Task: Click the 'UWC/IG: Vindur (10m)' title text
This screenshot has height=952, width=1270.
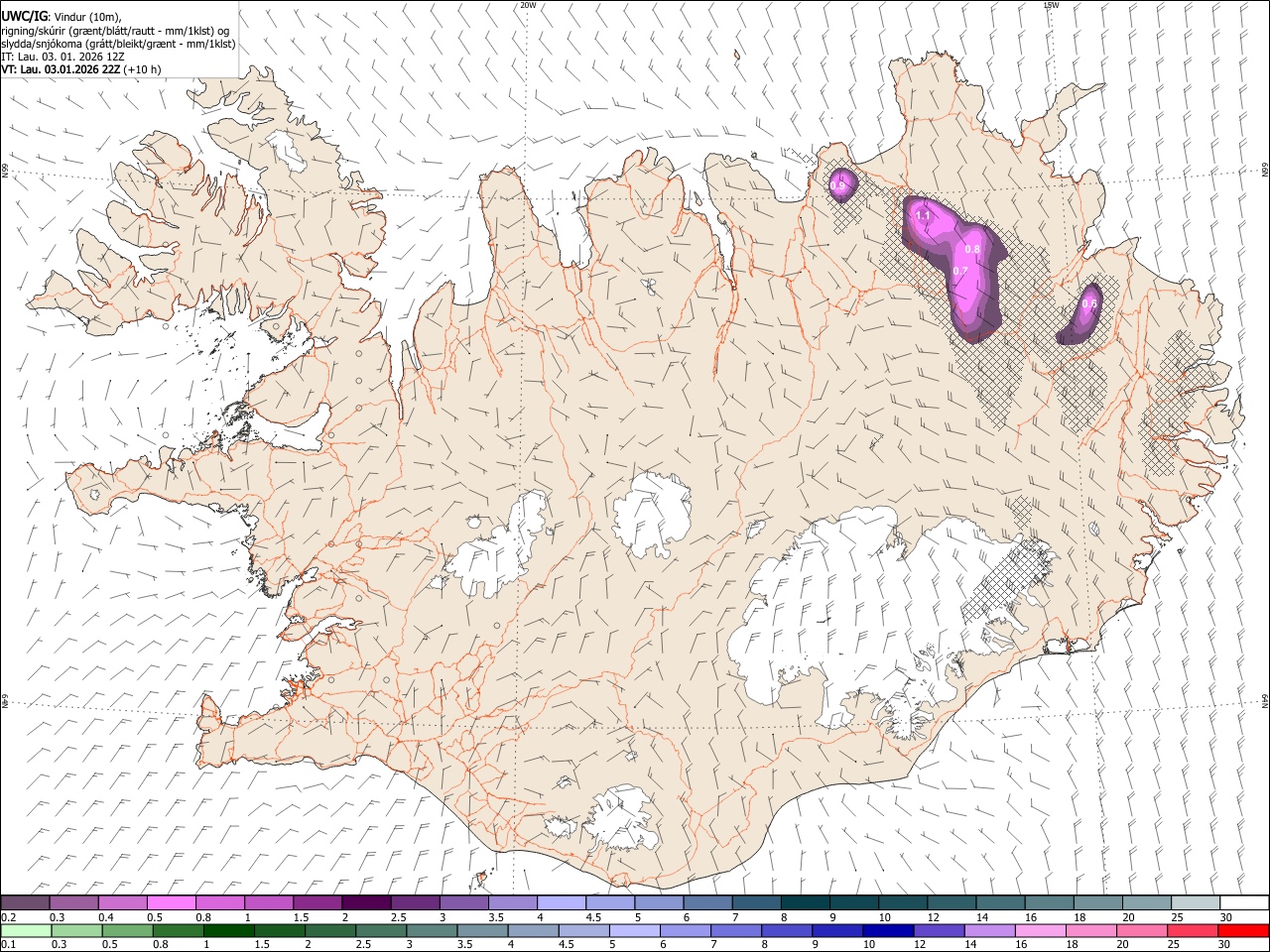Action: pos(62,16)
